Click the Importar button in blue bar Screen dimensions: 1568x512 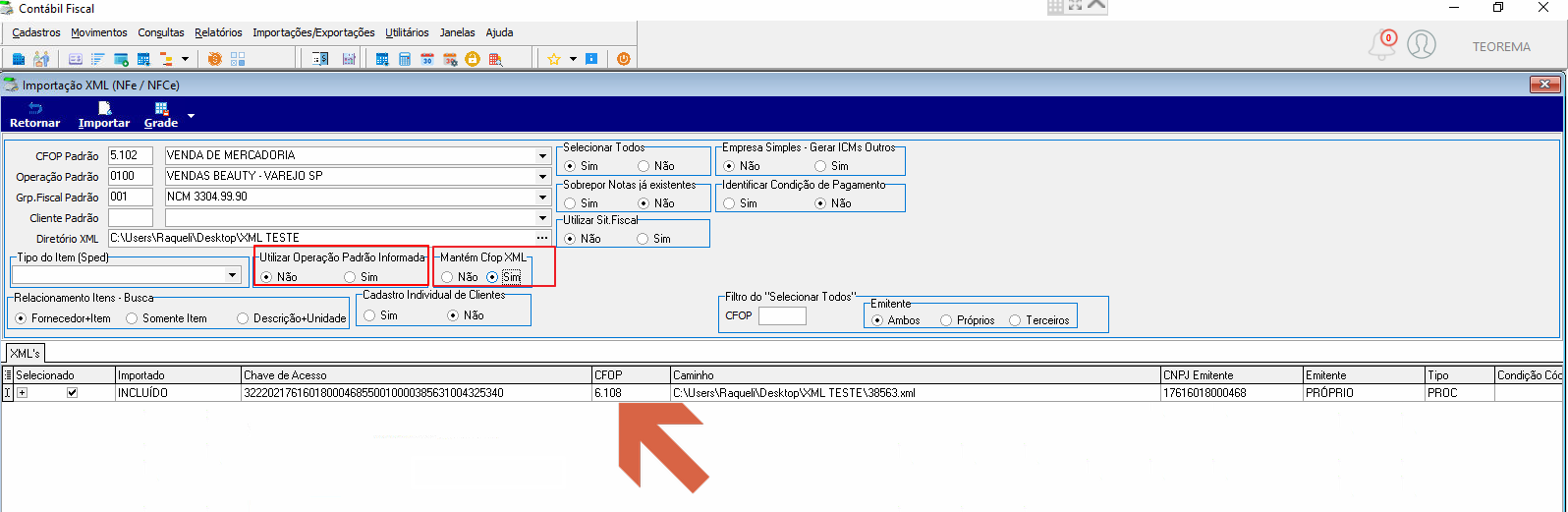104,115
